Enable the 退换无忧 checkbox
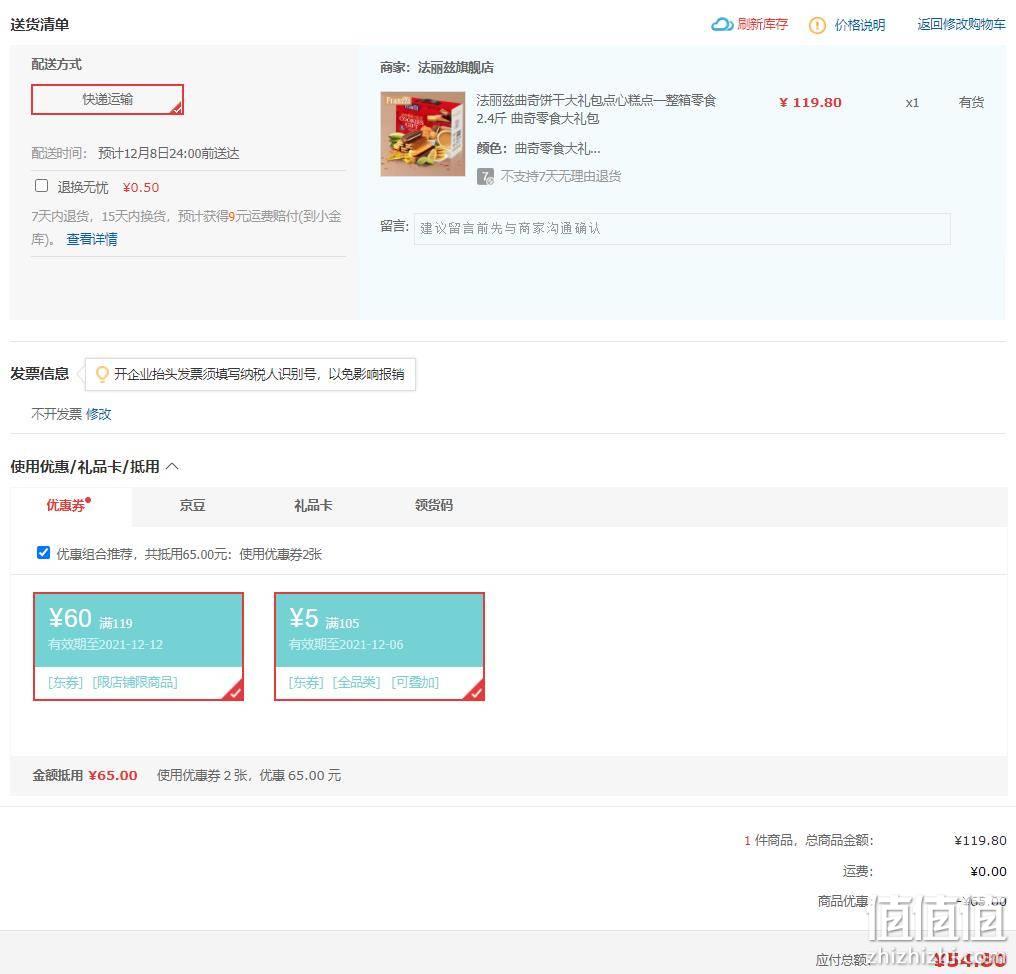 point(41,186)
